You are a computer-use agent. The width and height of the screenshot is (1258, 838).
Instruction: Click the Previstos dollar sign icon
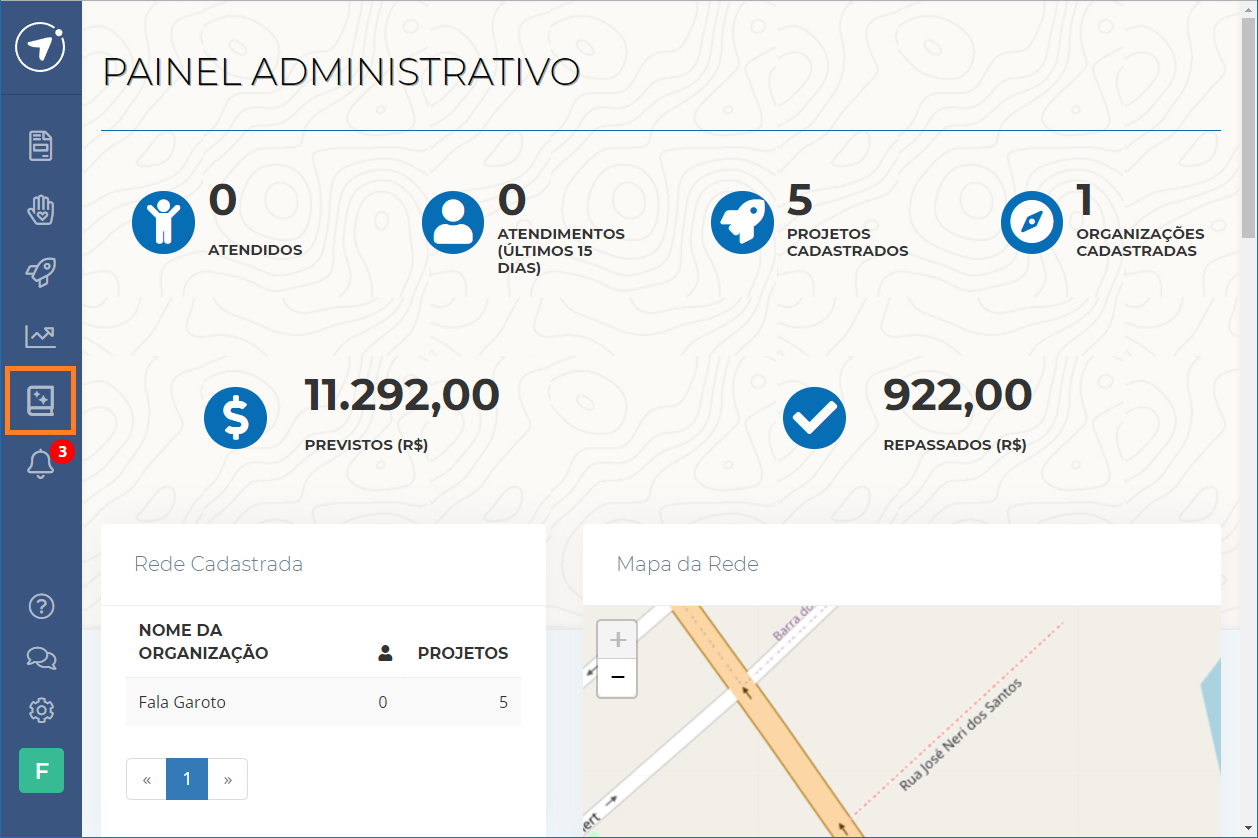point(236,417)
